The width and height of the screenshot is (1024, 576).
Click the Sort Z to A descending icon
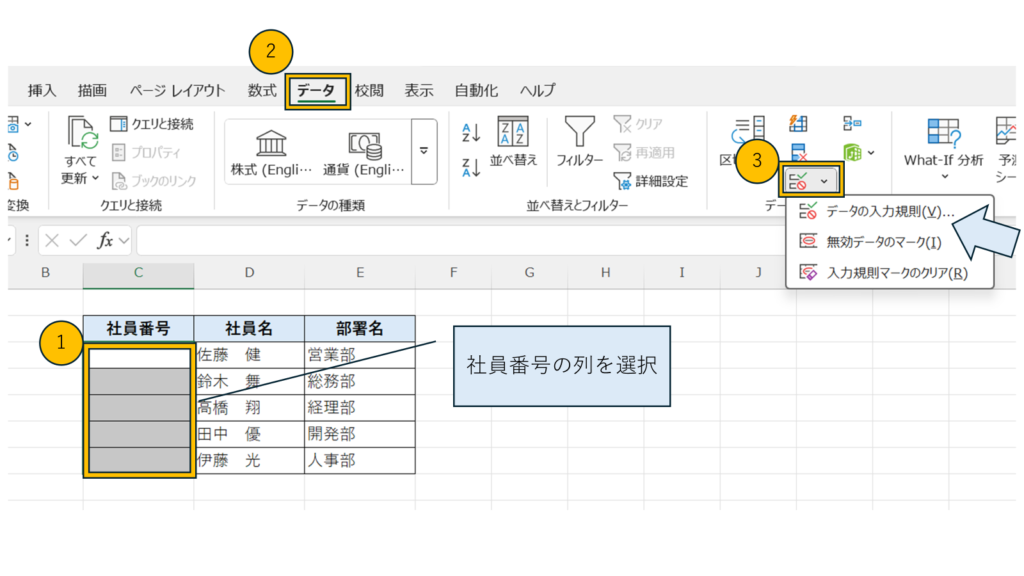[473, 165]
